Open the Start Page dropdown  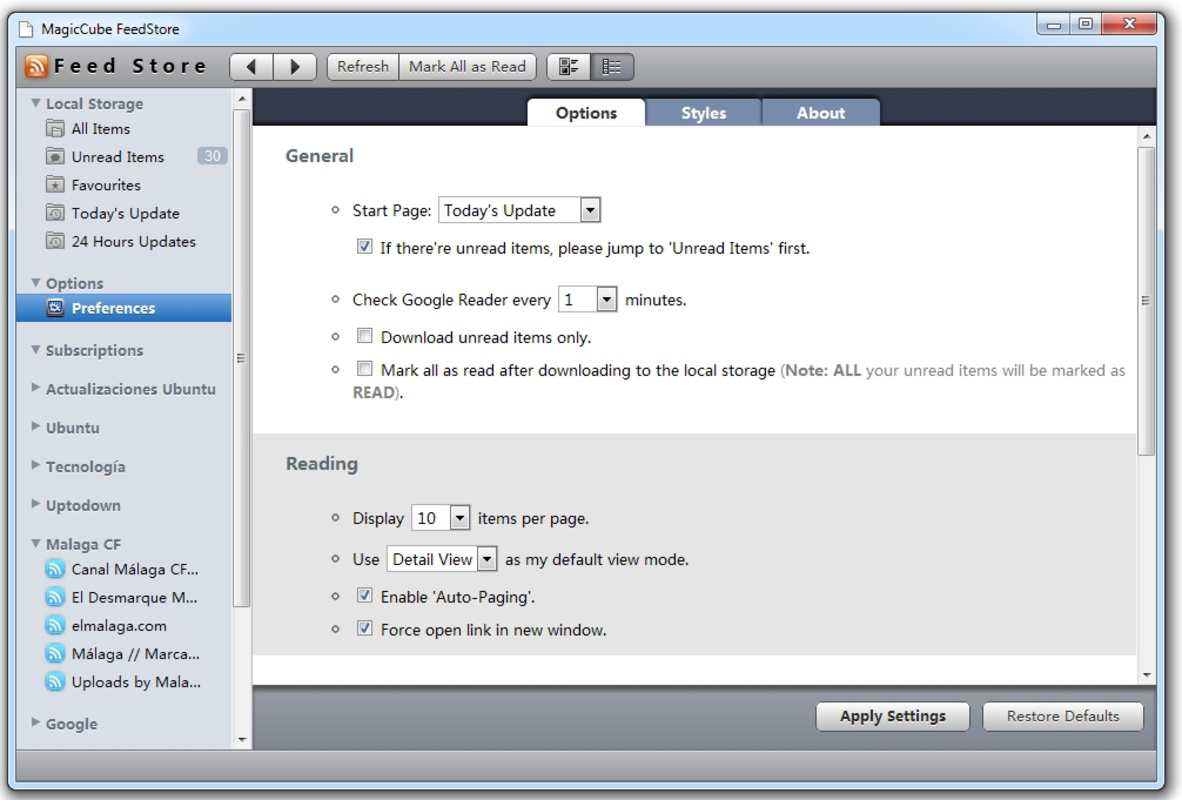[x=519, y=210]
